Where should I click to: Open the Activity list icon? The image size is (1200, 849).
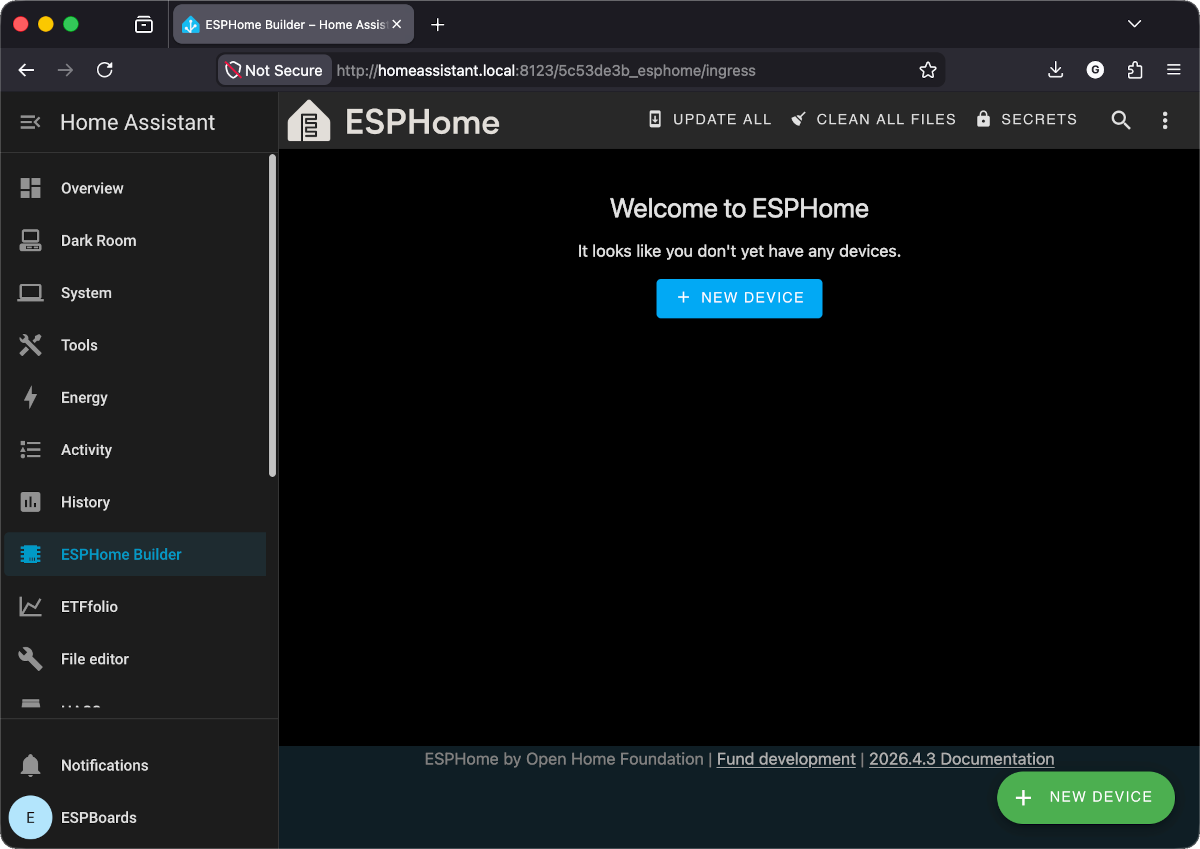(x=31, y=450)
